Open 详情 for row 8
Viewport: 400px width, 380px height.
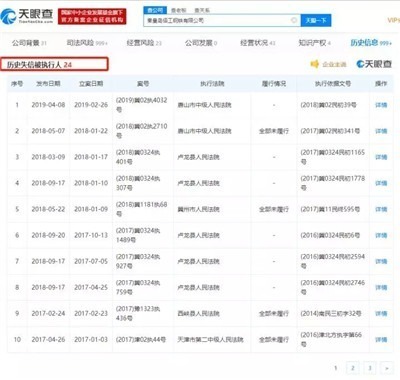click(x=381, y=287)
